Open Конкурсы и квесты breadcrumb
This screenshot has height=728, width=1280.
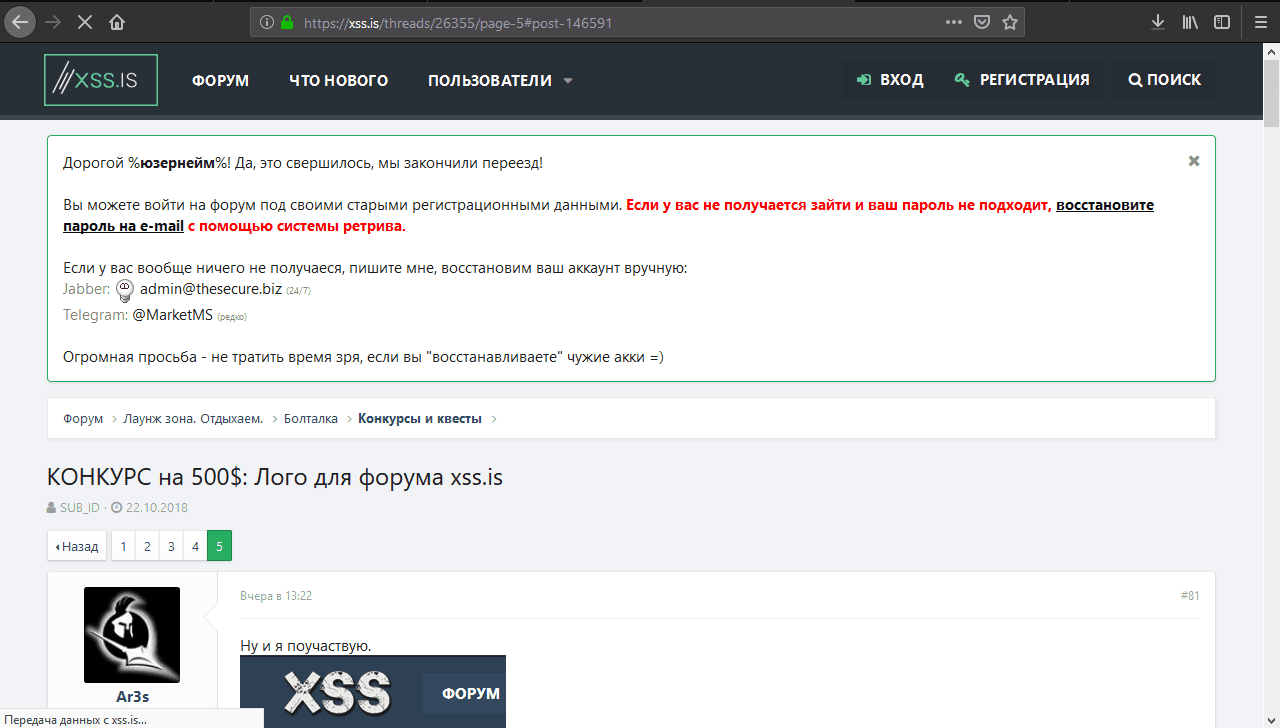tap(420, 419)
